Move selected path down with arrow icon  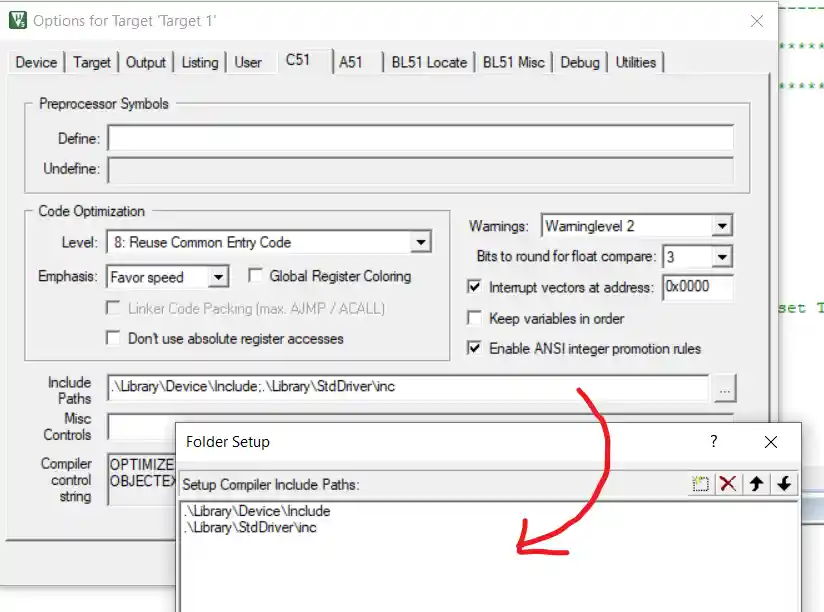(x=785, y=484)
